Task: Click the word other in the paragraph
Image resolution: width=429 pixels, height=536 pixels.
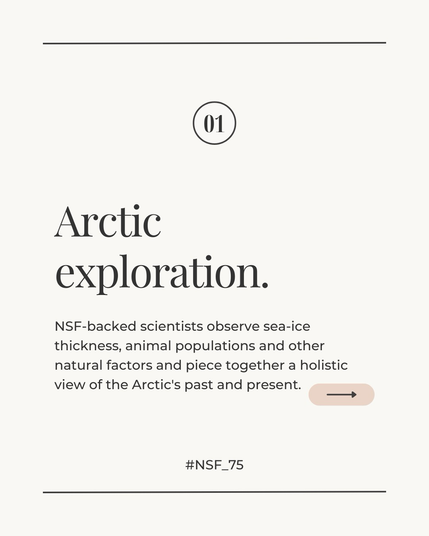Action: (306, 346)
